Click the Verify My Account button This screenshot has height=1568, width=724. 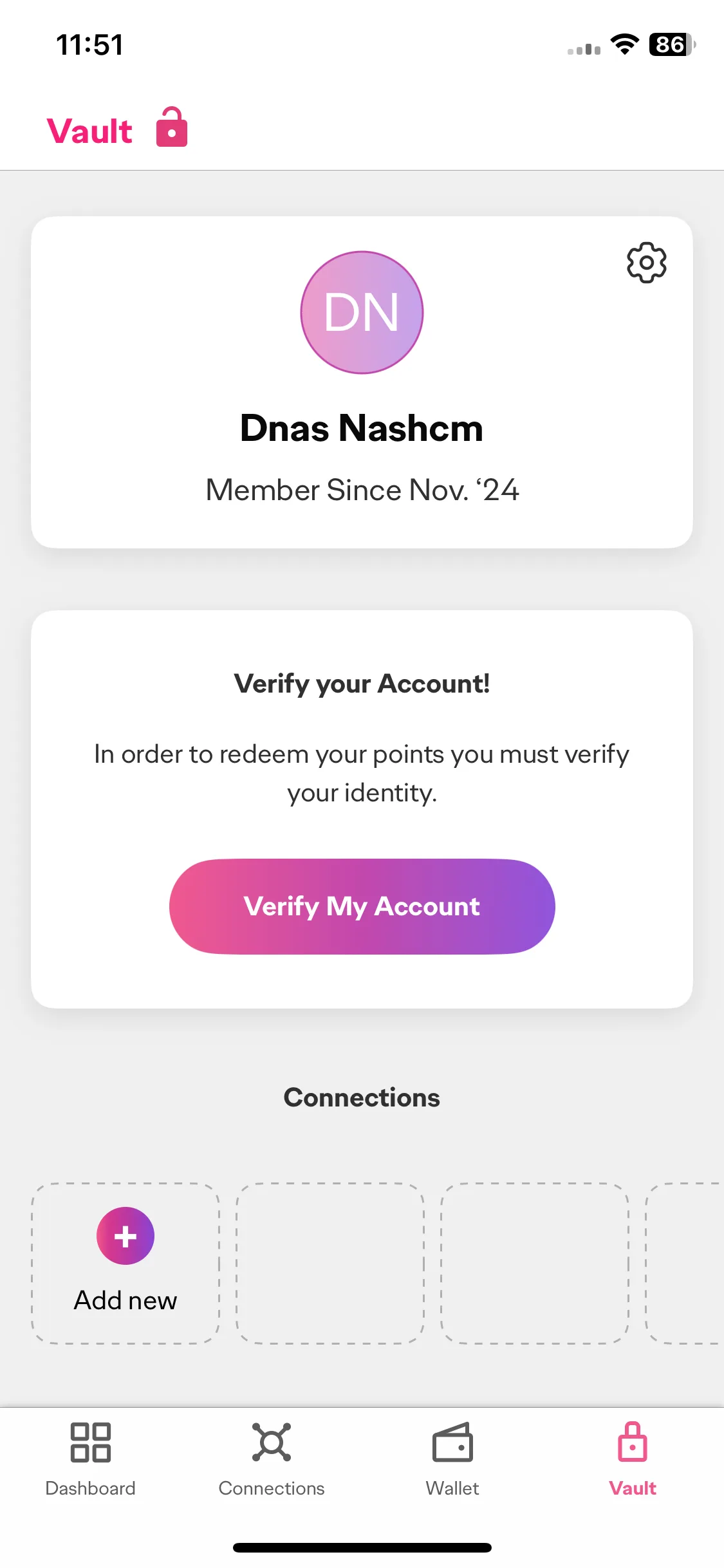point(362,906)
